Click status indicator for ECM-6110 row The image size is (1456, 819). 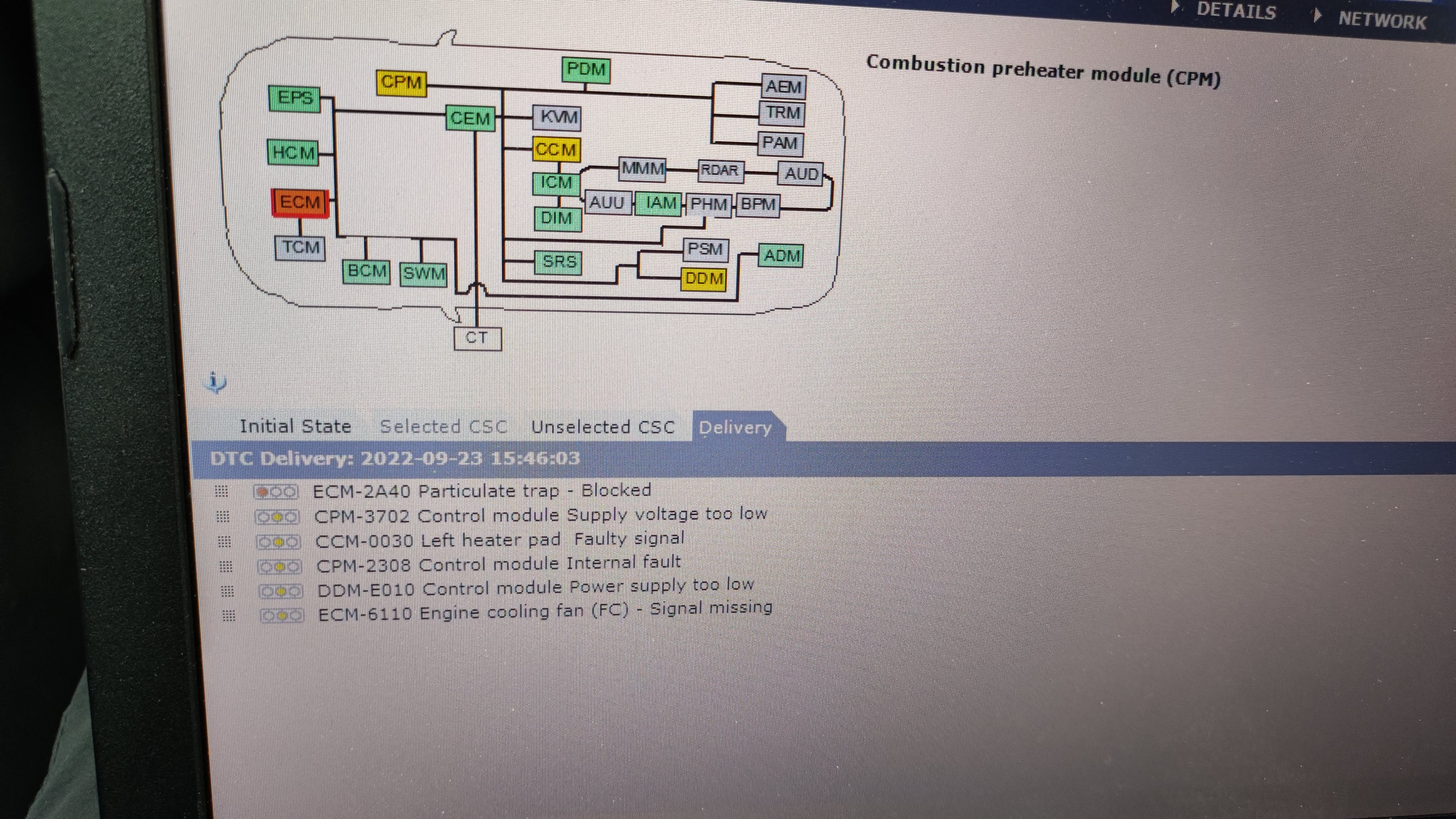[x=282, y=616]
